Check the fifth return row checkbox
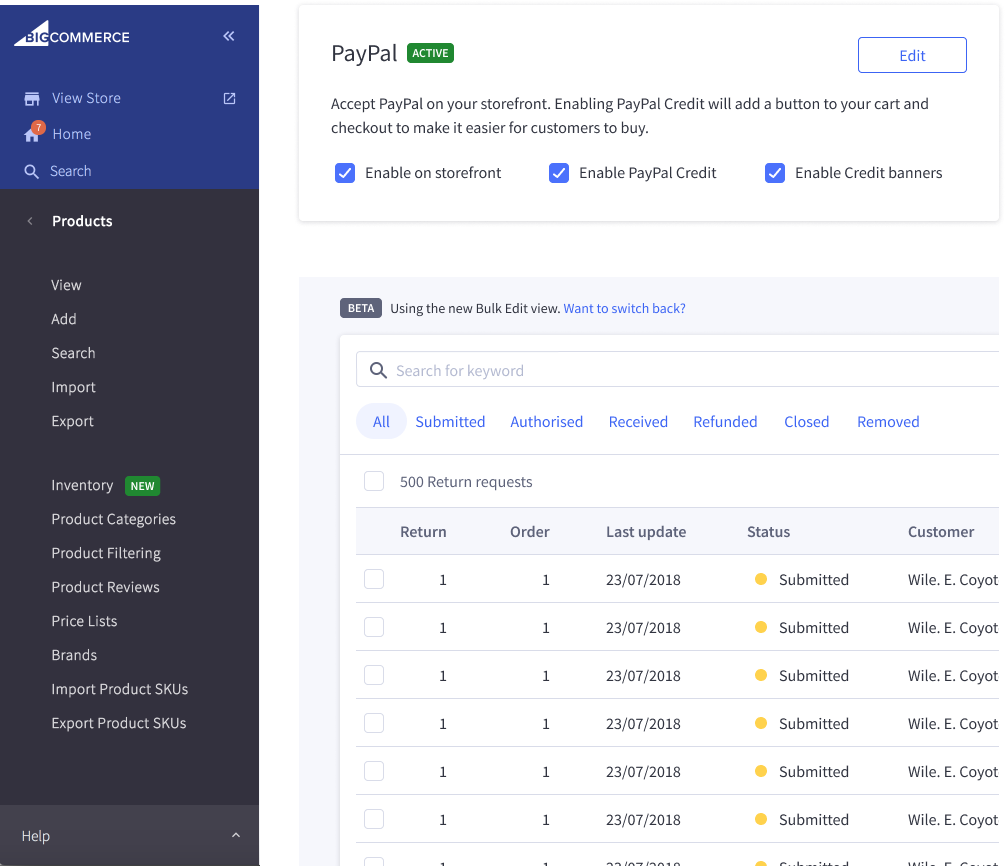1005x866 pixels. click(374, 771)
